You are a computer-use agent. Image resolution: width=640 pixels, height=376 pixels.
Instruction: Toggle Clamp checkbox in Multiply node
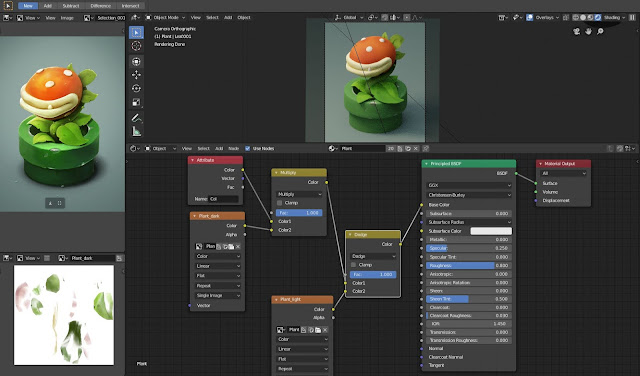click(x=280, y=203)
